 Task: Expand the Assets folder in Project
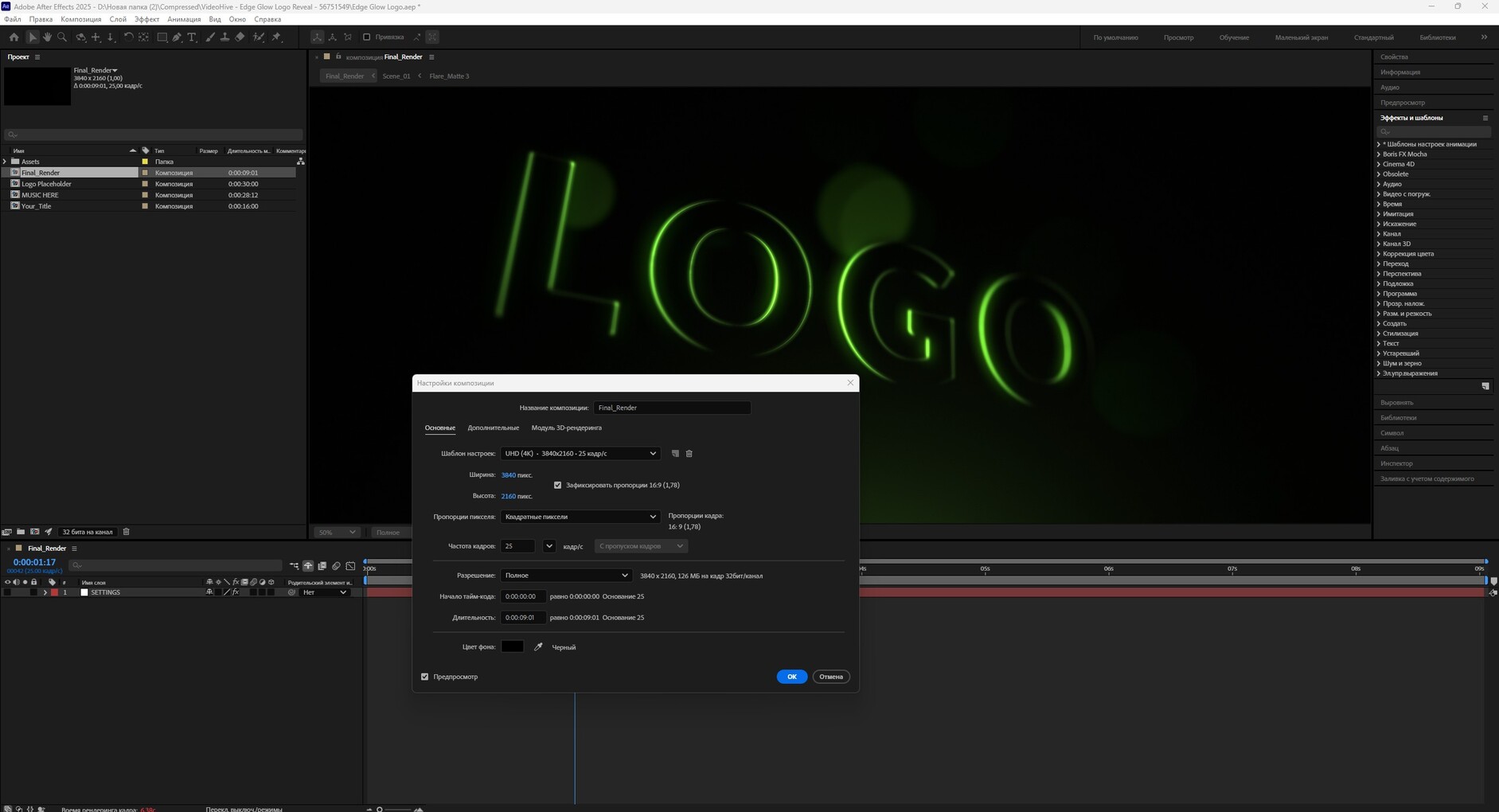[6, 162]
